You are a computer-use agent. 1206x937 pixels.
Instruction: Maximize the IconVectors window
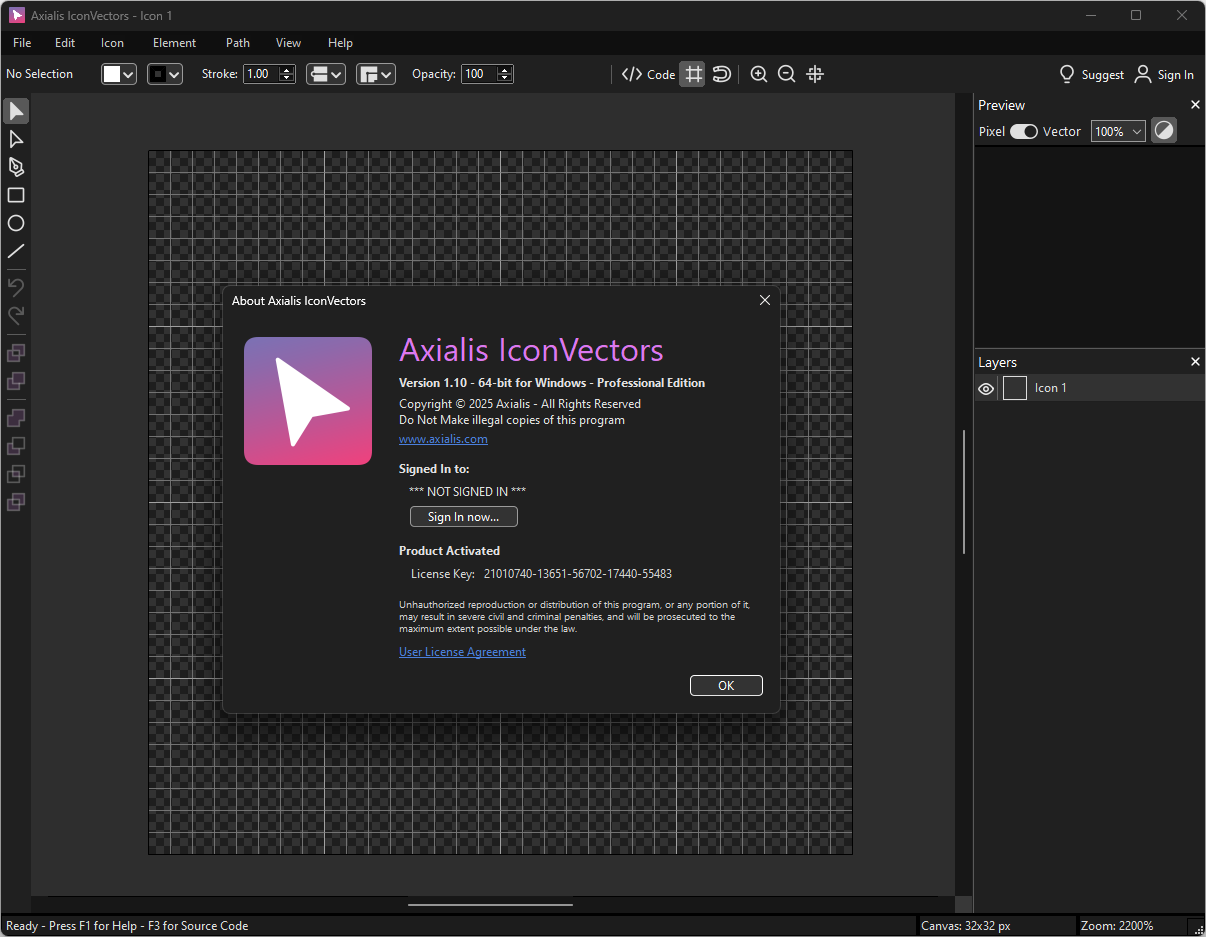click(x=1136, y=15)
